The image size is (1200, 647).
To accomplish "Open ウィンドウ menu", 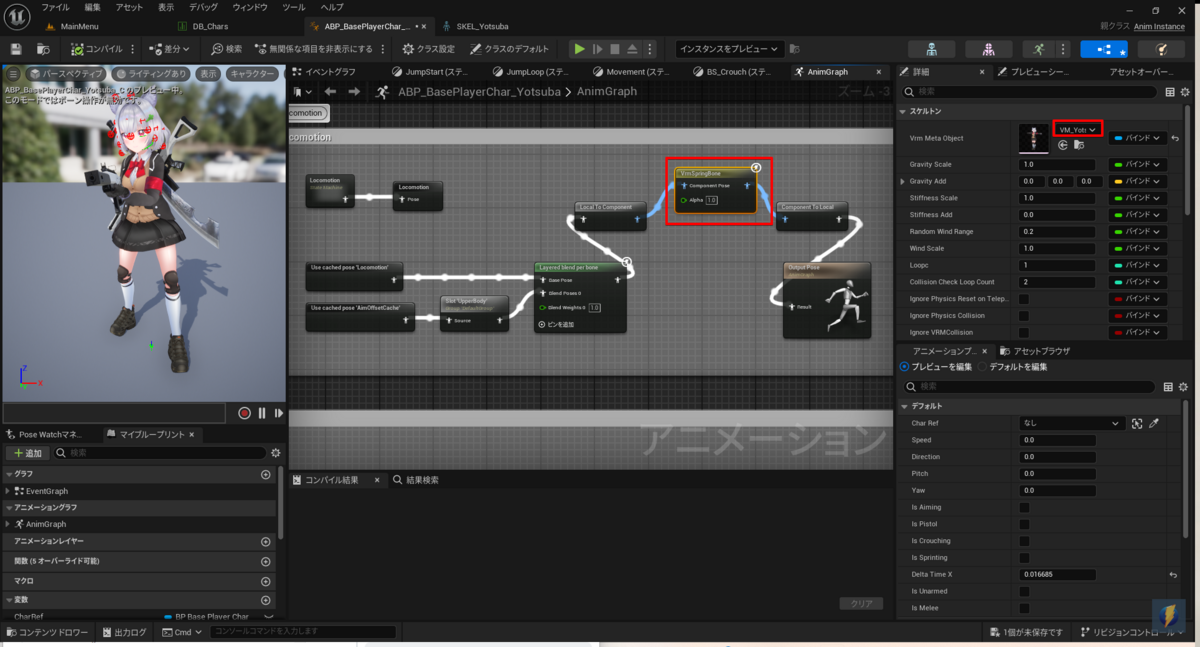I will tap(250, 7).
